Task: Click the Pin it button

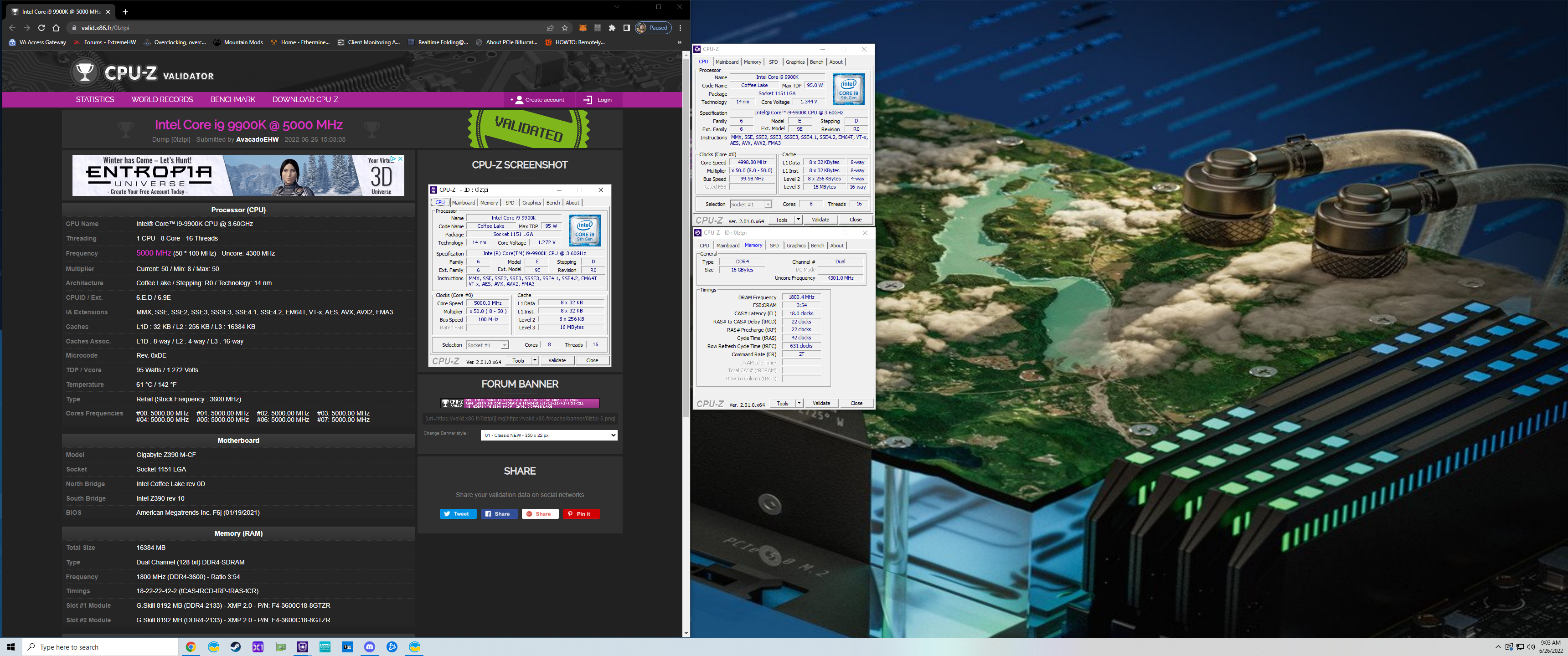Action: 581,513
